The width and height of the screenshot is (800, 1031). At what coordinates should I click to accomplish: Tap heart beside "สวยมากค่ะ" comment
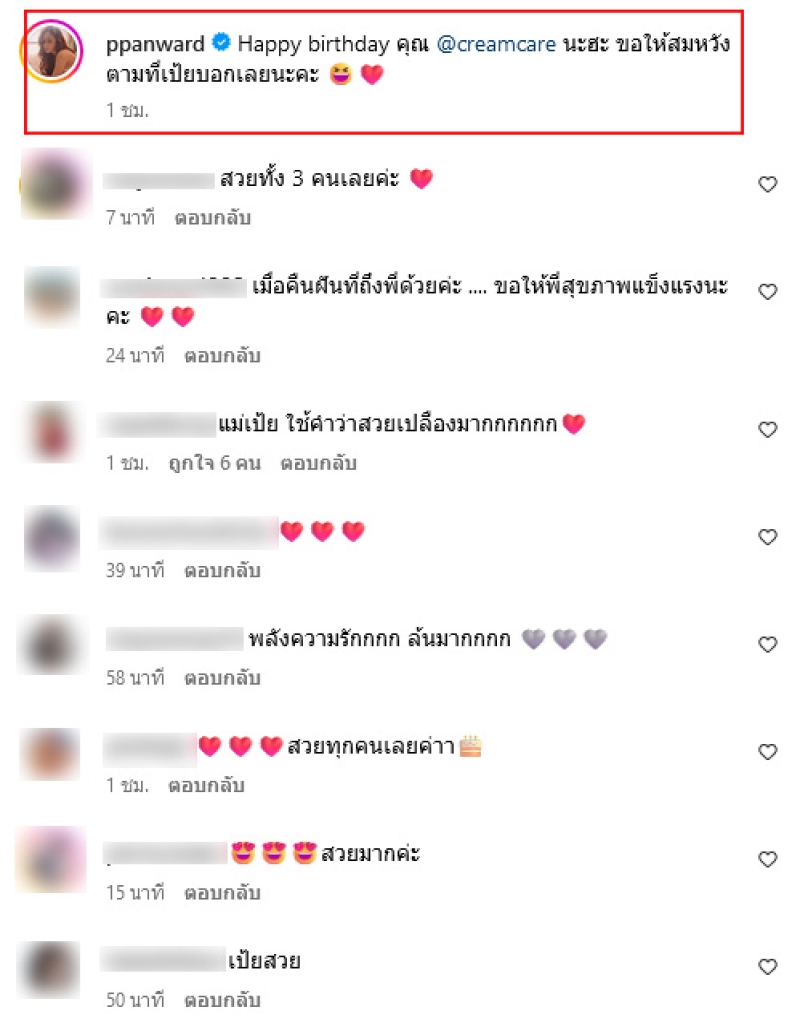pos(768,859)
